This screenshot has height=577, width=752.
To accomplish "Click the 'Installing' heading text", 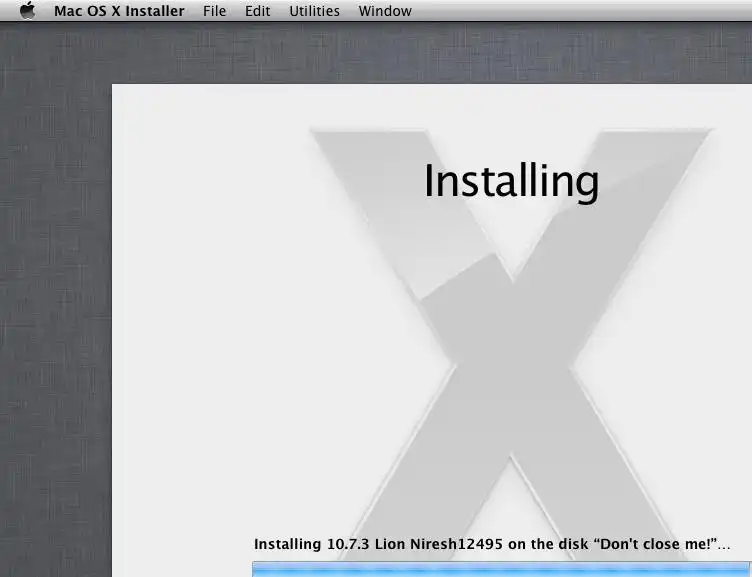I will 512,182.
